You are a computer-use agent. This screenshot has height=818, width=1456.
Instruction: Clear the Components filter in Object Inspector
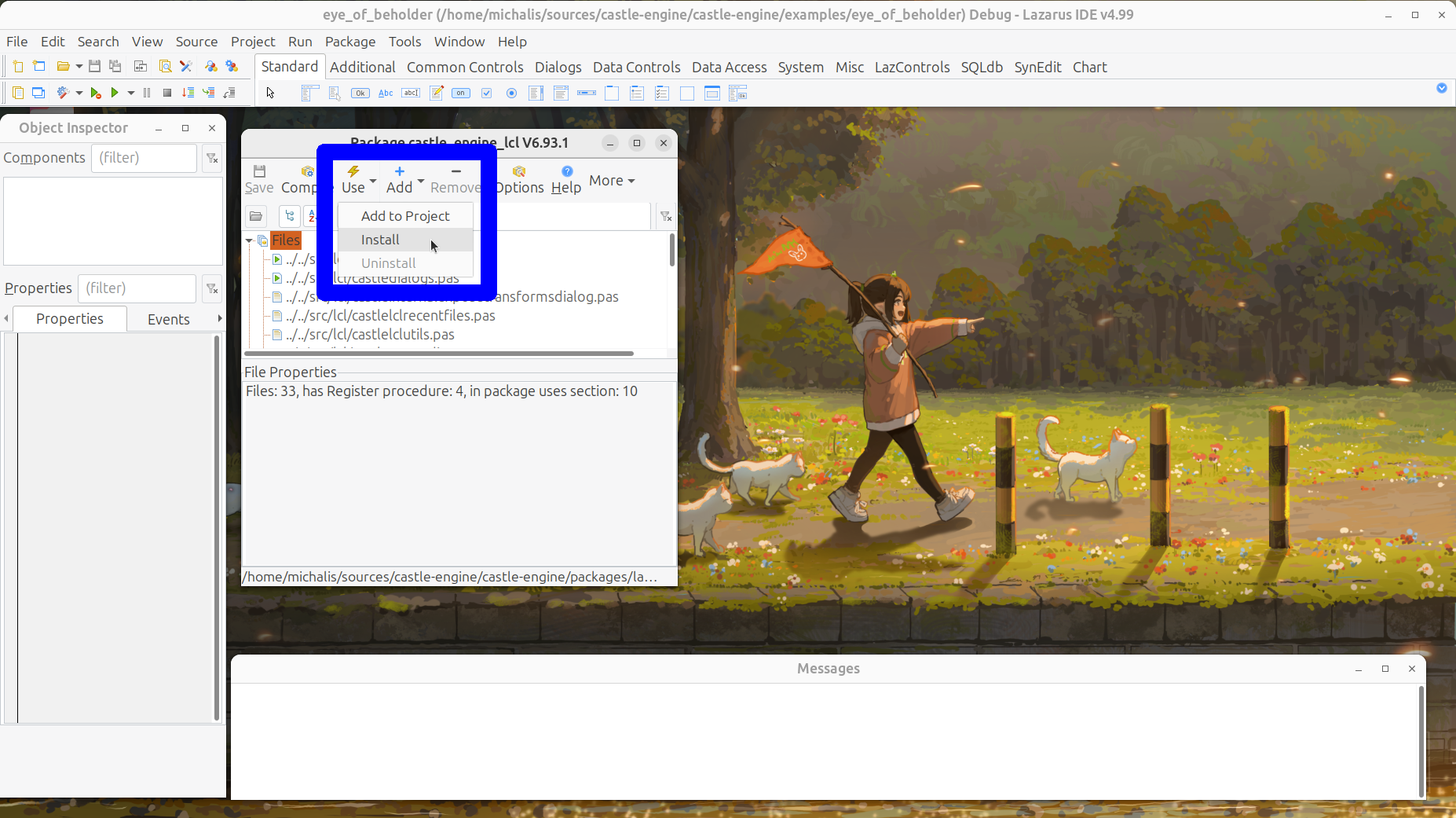pos(212,159)
